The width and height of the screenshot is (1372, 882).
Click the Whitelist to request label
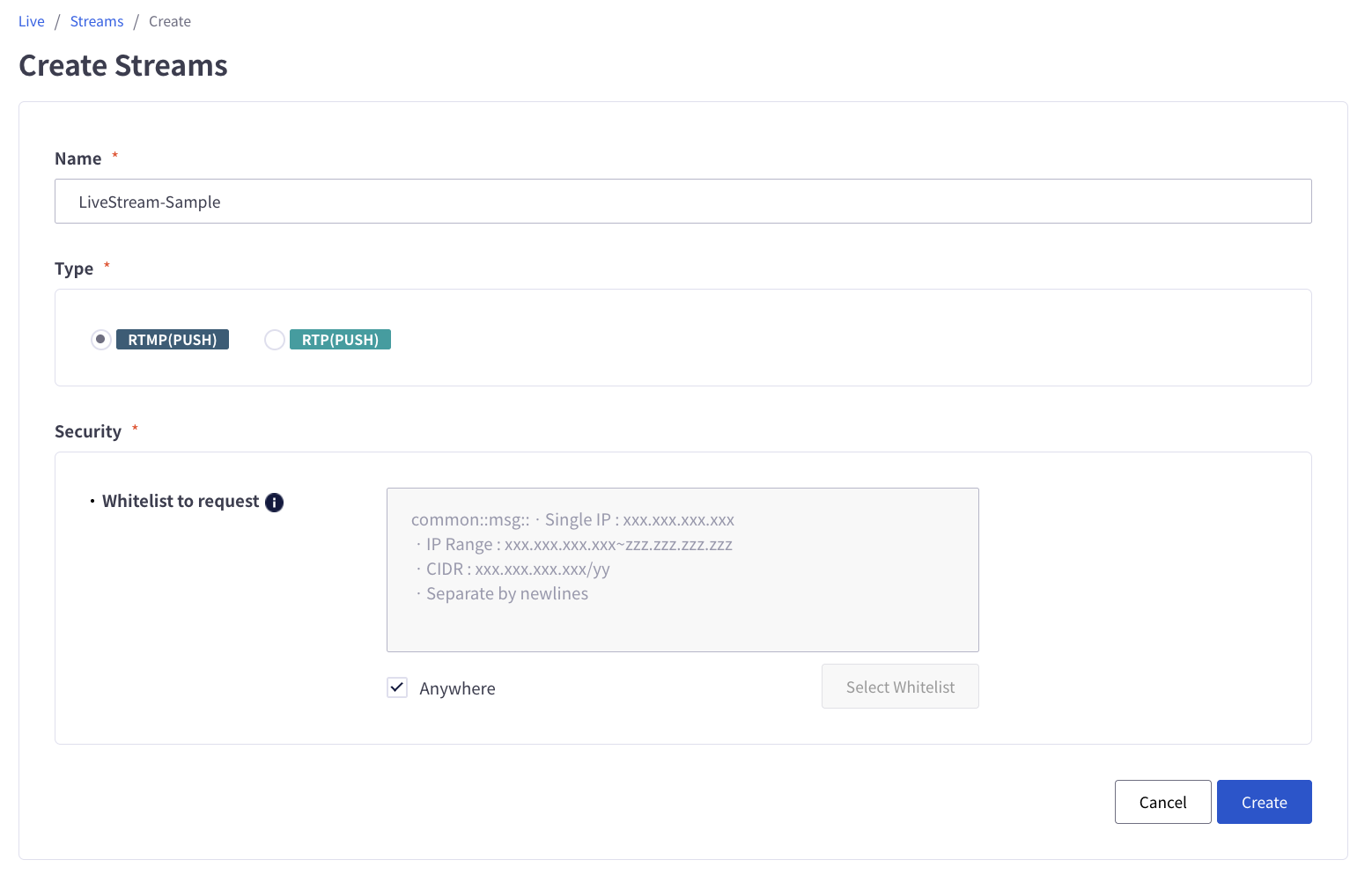(181, 502)
